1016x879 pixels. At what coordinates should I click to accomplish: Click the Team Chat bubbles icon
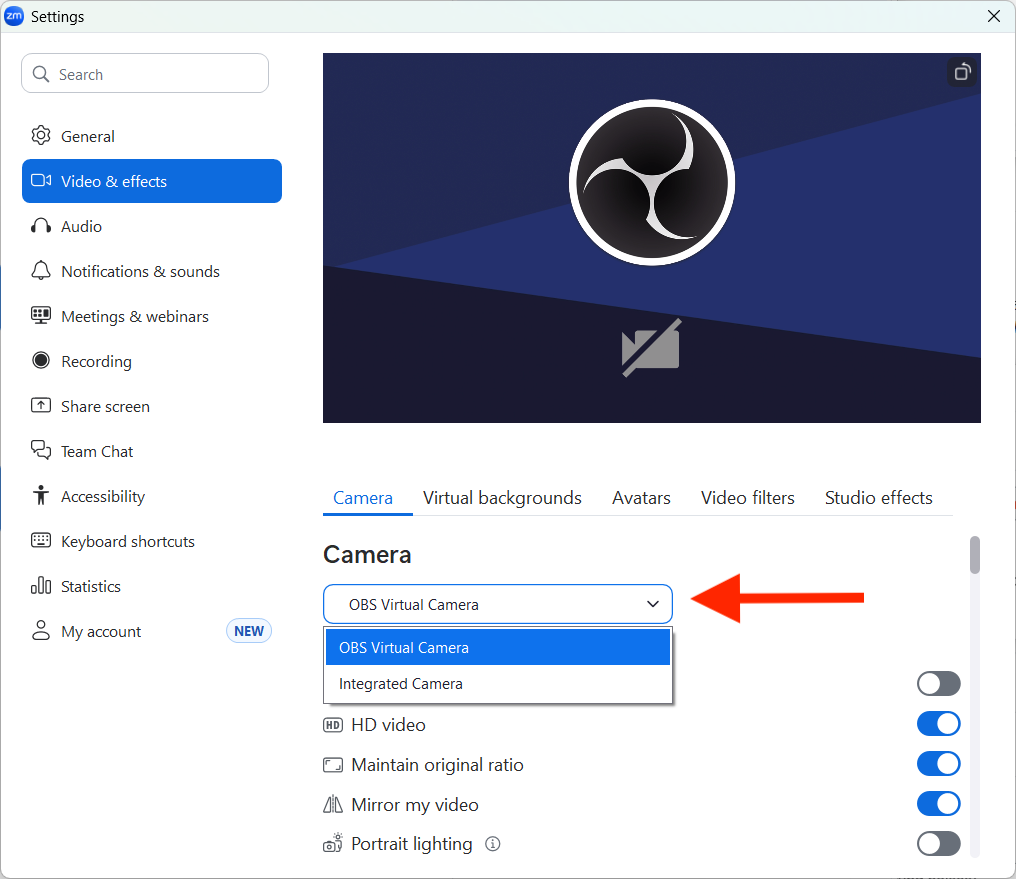pos(41,450)
